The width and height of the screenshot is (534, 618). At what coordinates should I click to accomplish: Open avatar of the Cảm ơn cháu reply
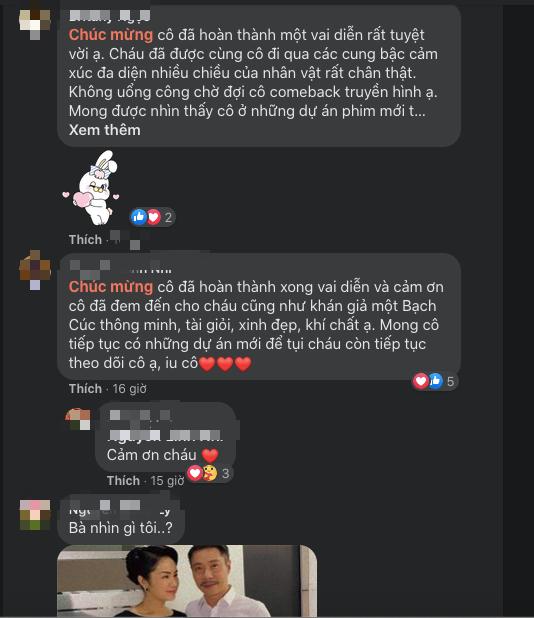(78, 419)
